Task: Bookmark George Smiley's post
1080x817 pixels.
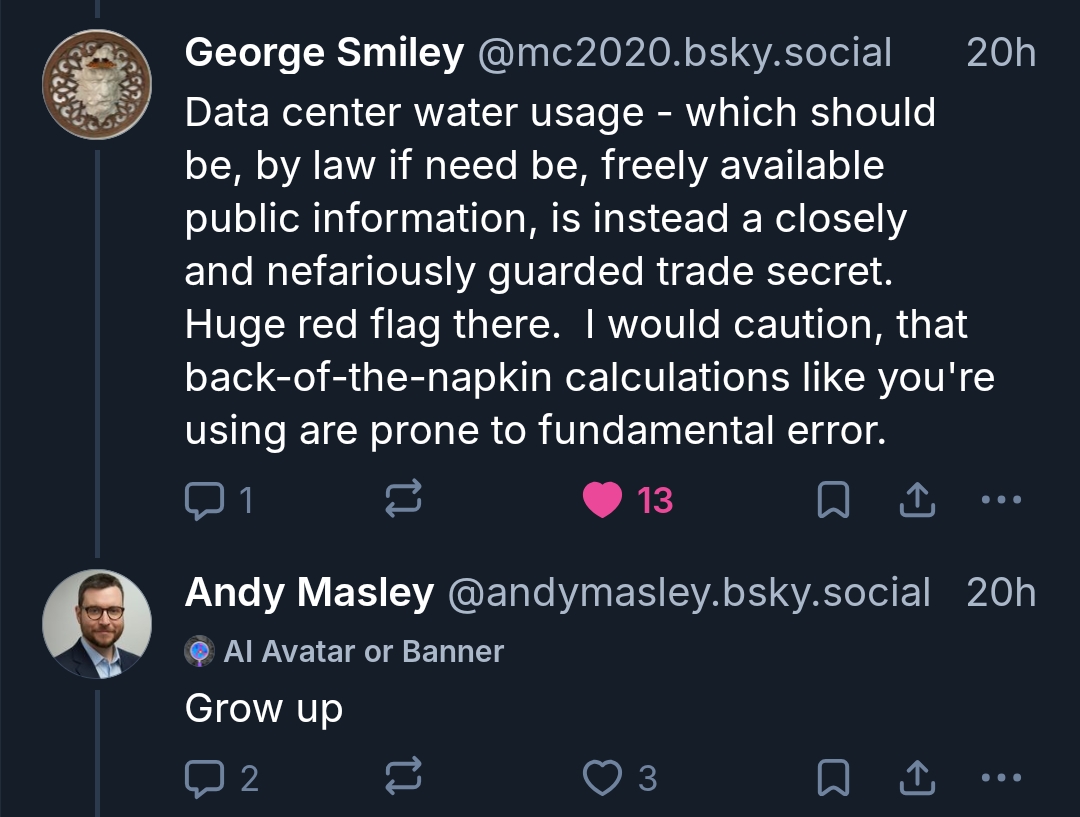Action: coord(833,500)
